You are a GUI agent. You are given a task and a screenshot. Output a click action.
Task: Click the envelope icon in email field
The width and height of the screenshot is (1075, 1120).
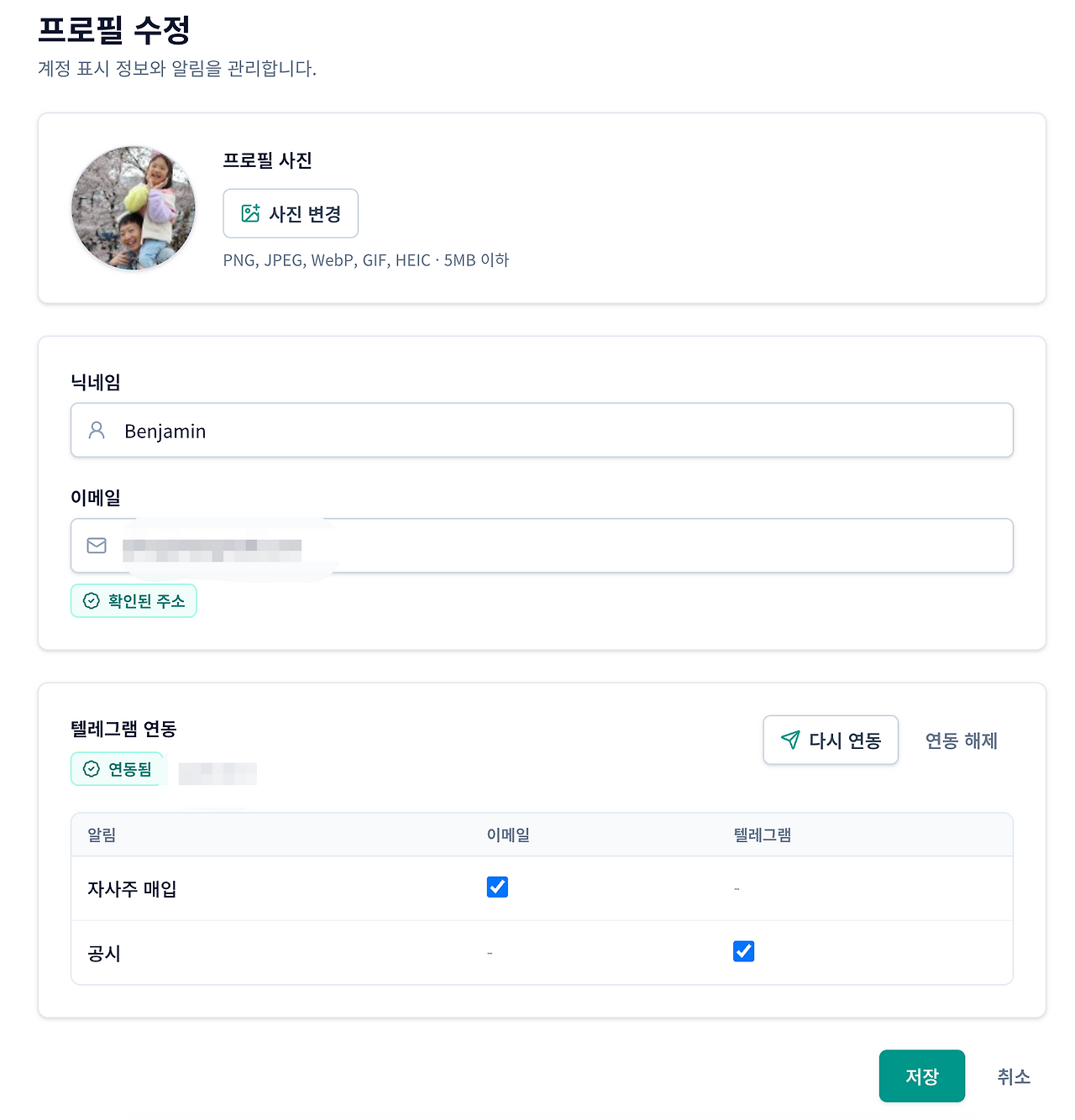click(97, 546)
